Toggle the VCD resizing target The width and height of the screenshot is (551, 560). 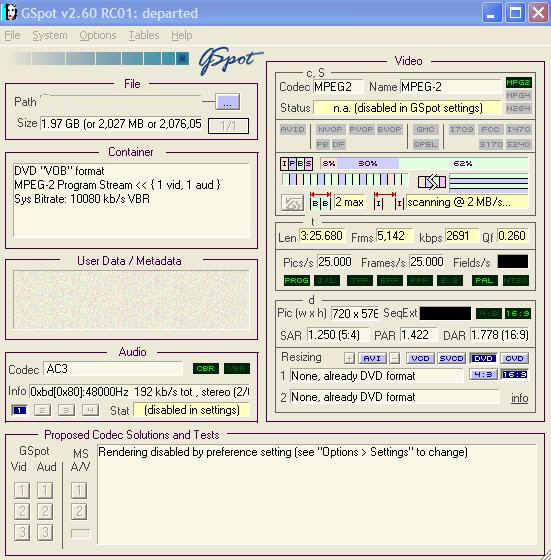(420, 358)
